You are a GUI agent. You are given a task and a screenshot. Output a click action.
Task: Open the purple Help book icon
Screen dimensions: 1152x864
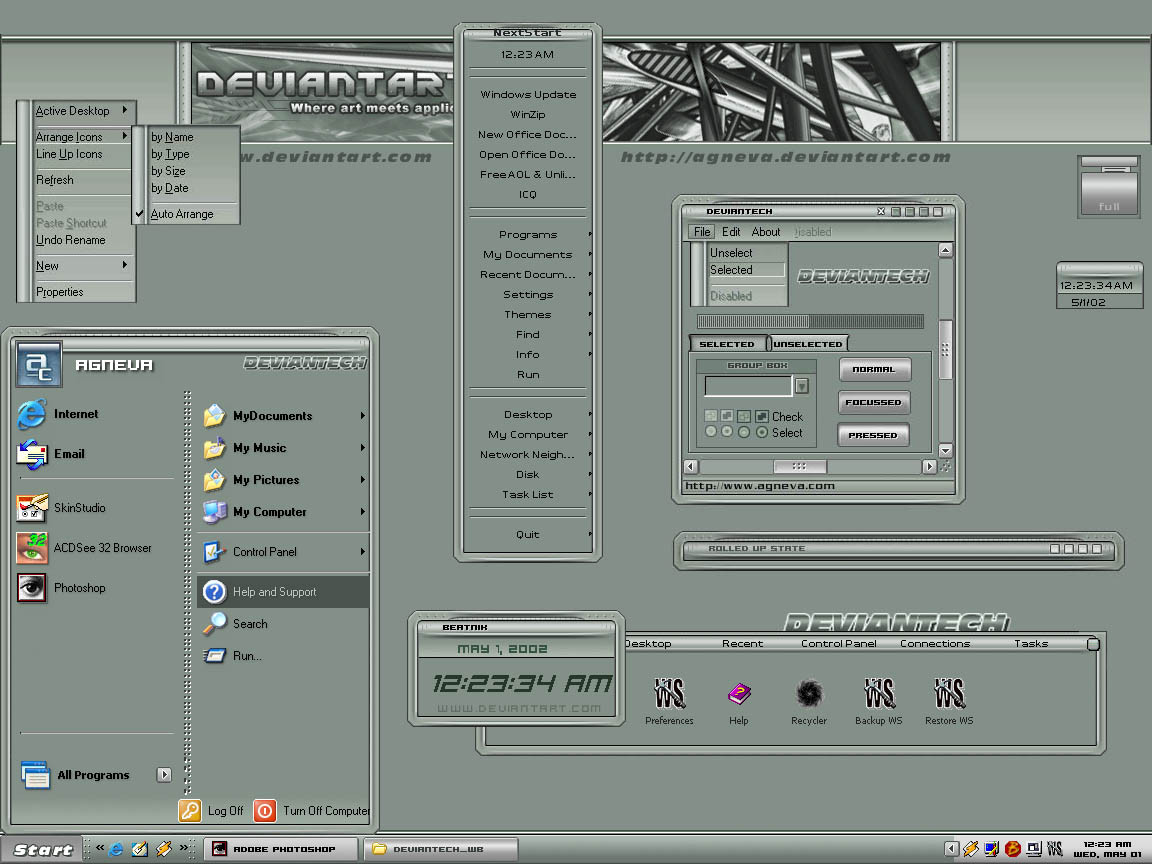738,694
